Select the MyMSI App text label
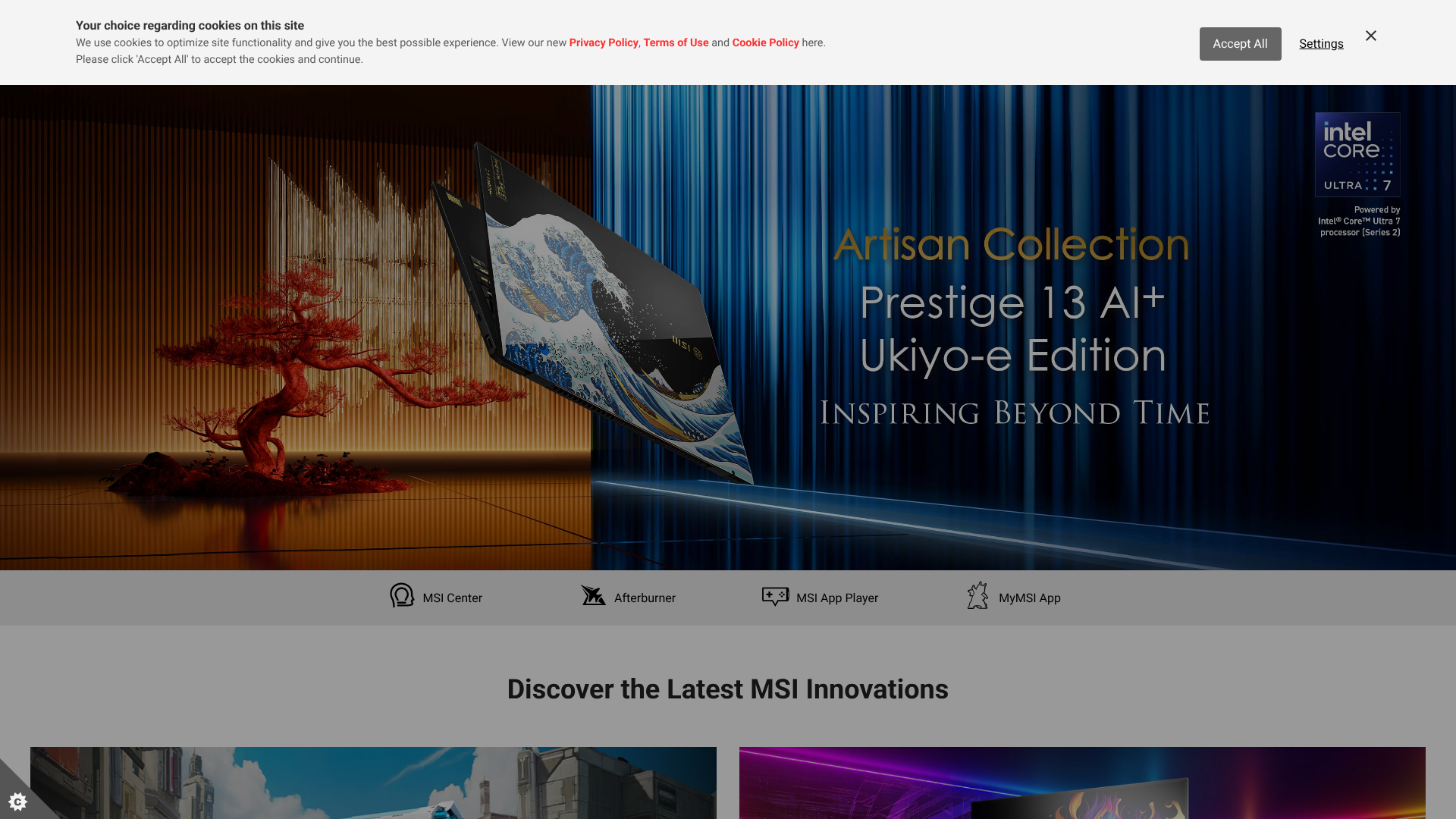This screenshot has width=1456, height=819. click(x=1029, y=598)
